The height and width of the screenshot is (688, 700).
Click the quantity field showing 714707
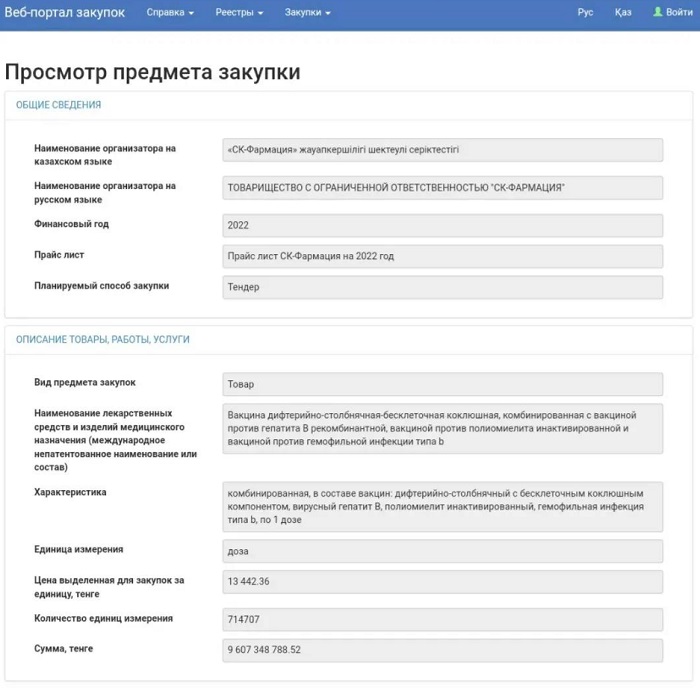tap(443, 619)
